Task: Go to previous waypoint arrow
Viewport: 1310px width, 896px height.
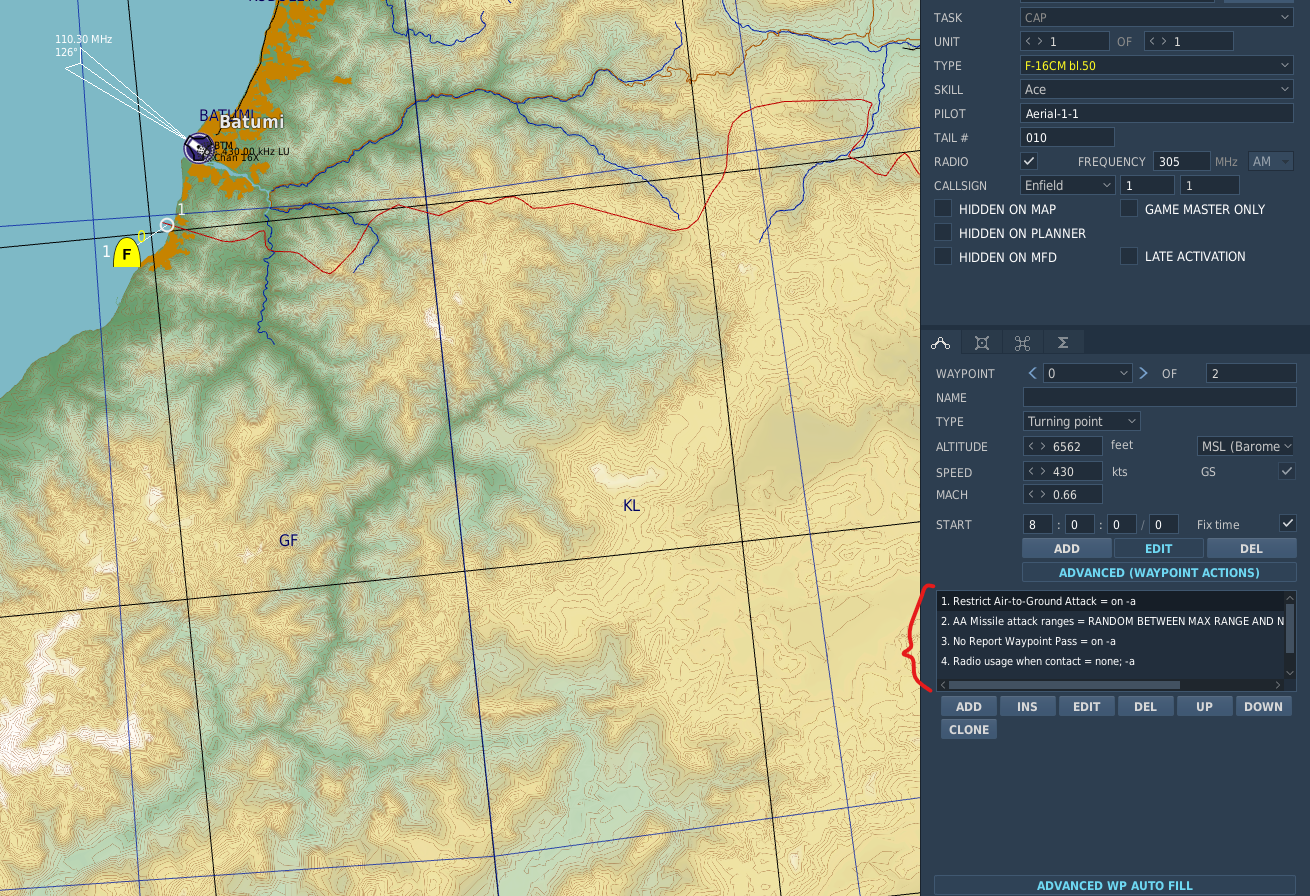Action: click(x=1034, y=373)
